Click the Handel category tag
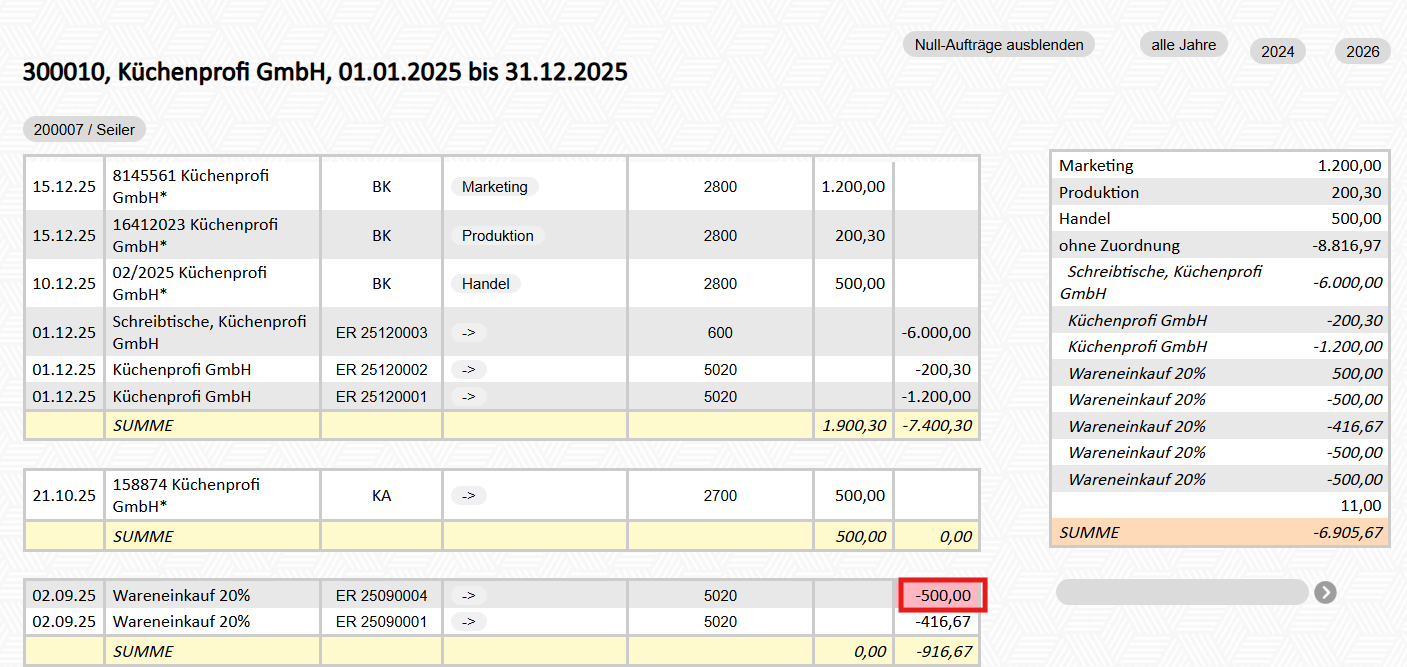This screenshot has width=1407, height=667. [x=485, y=284]
